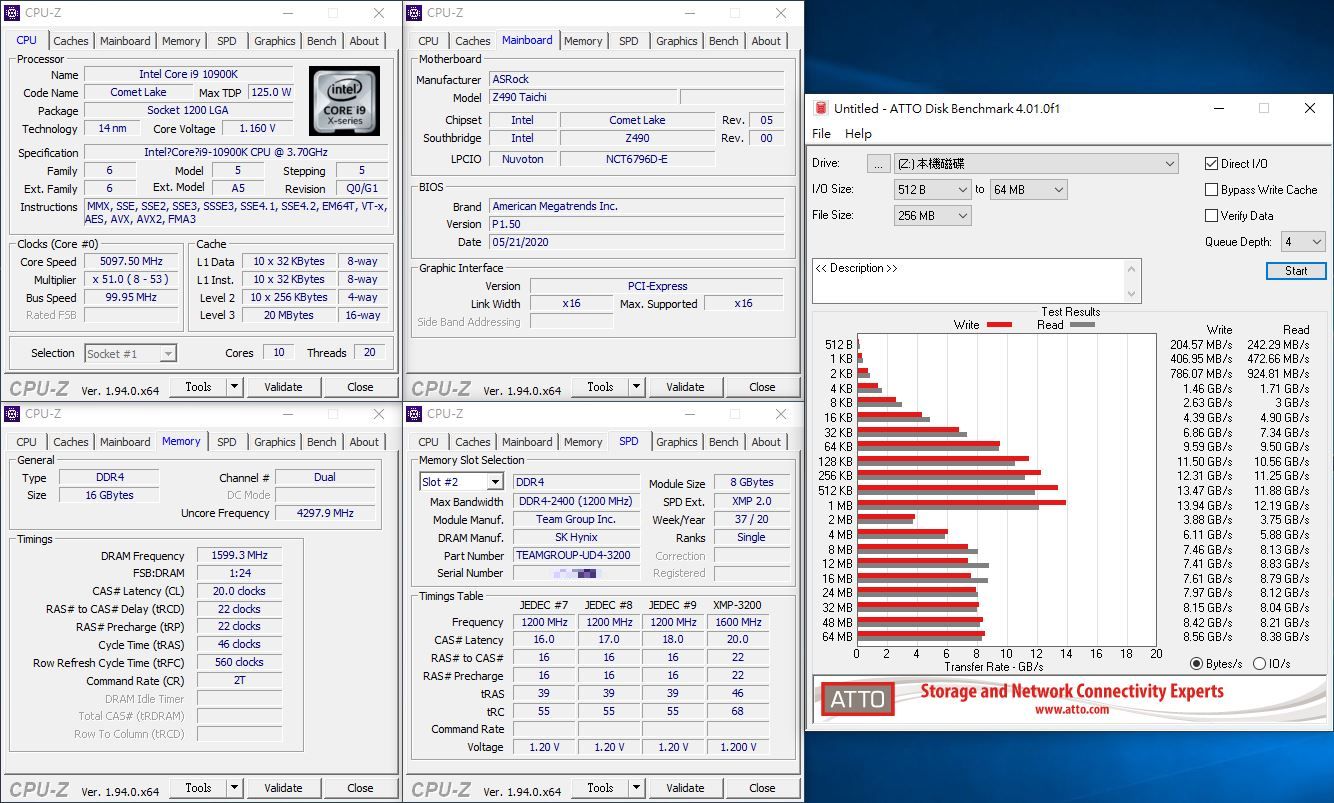This screenshot has width=1334, height=803.
Task: Click the XMP-3200 column header
Action: pyautogui.click(x=737, y=604)
